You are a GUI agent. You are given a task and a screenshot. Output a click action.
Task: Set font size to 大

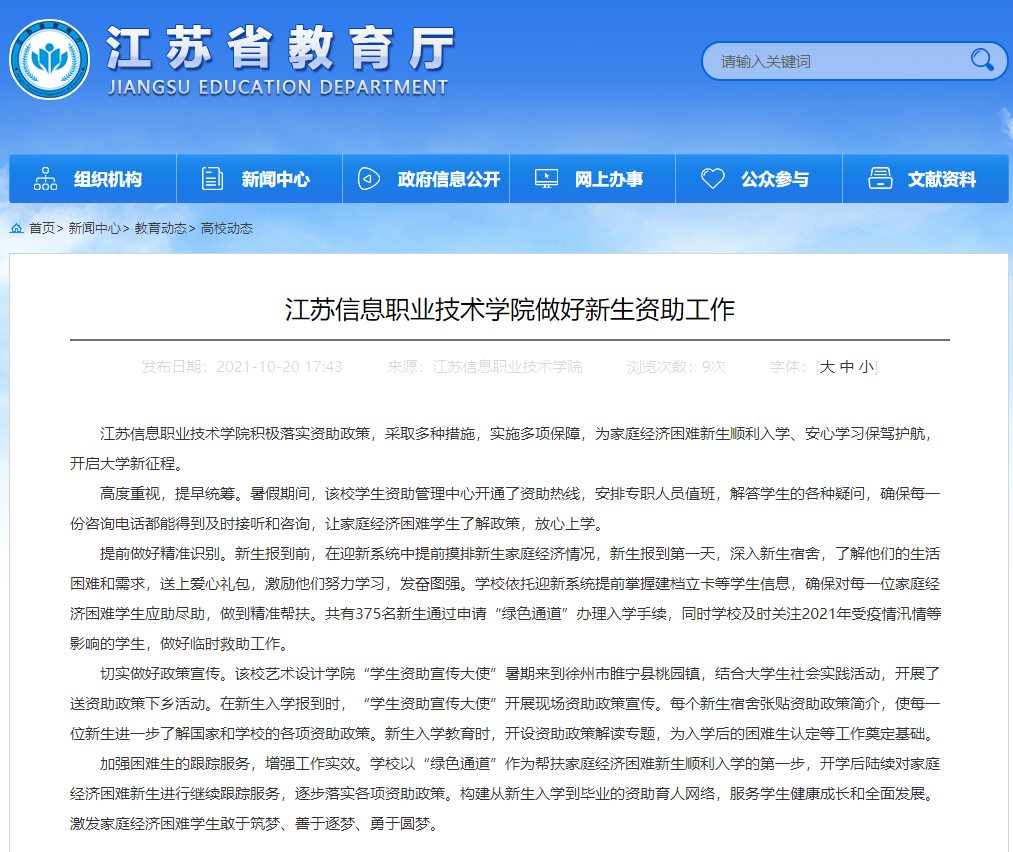827,367
